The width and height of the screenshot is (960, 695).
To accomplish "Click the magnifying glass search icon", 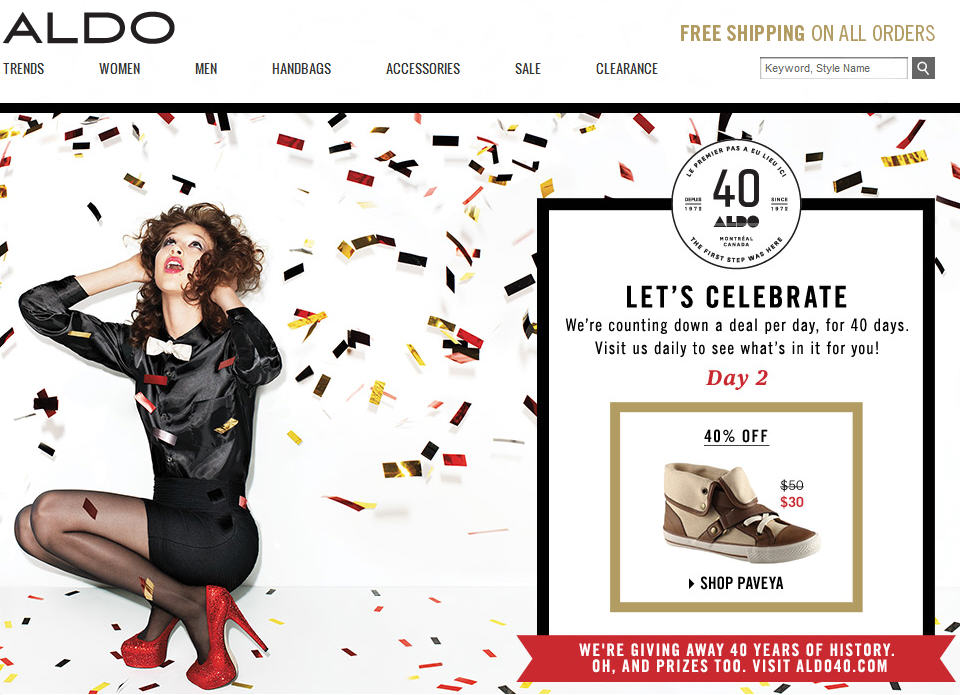I will tap(923, 68).
